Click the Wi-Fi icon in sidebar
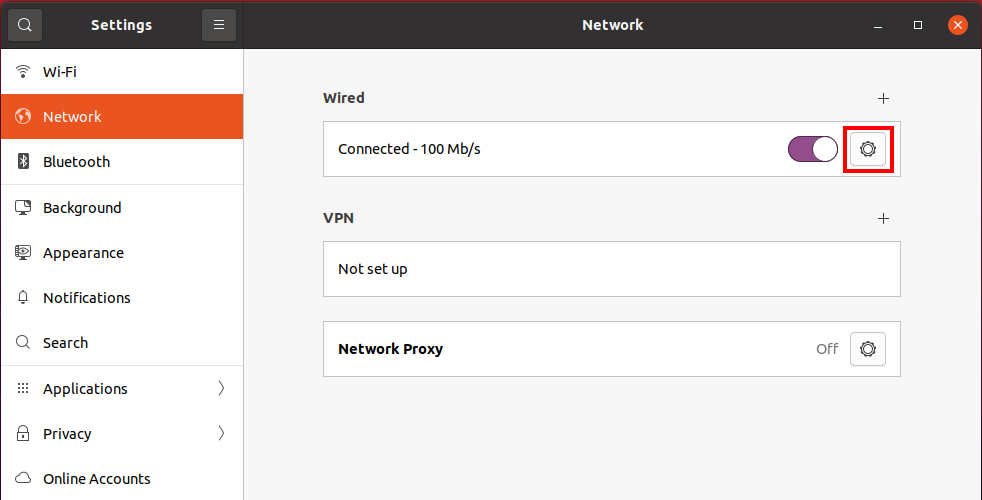982x500 pixels. point(24,72)
